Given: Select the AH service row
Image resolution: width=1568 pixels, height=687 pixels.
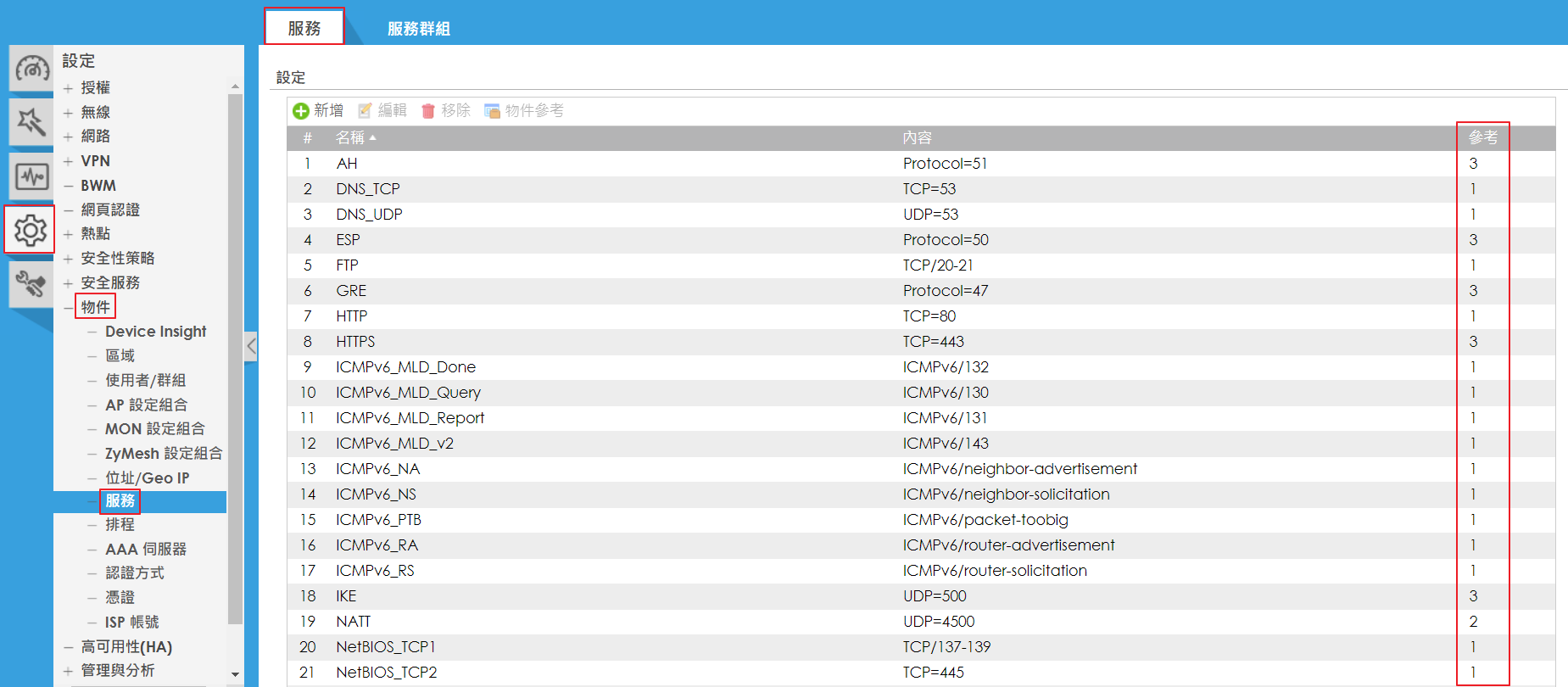Looking at the screenshot, I should tap(921, 164).
